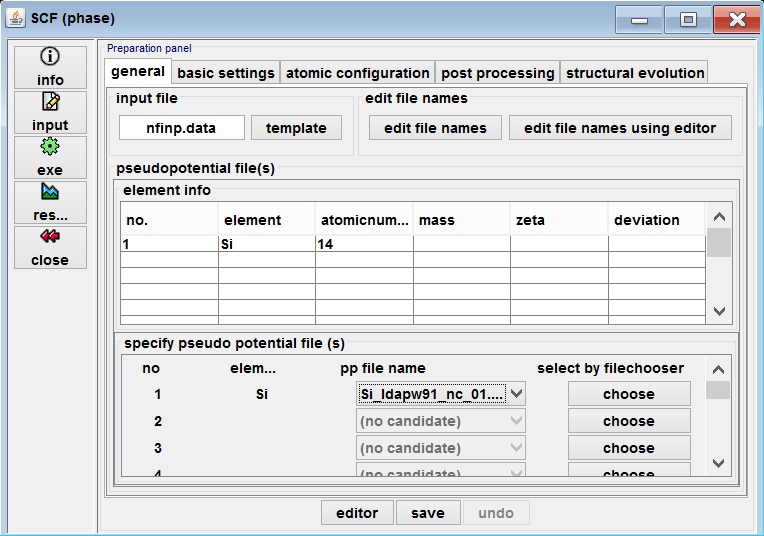
Task: Open the atomic configuration tab
Action: click(x=357, y=73)
